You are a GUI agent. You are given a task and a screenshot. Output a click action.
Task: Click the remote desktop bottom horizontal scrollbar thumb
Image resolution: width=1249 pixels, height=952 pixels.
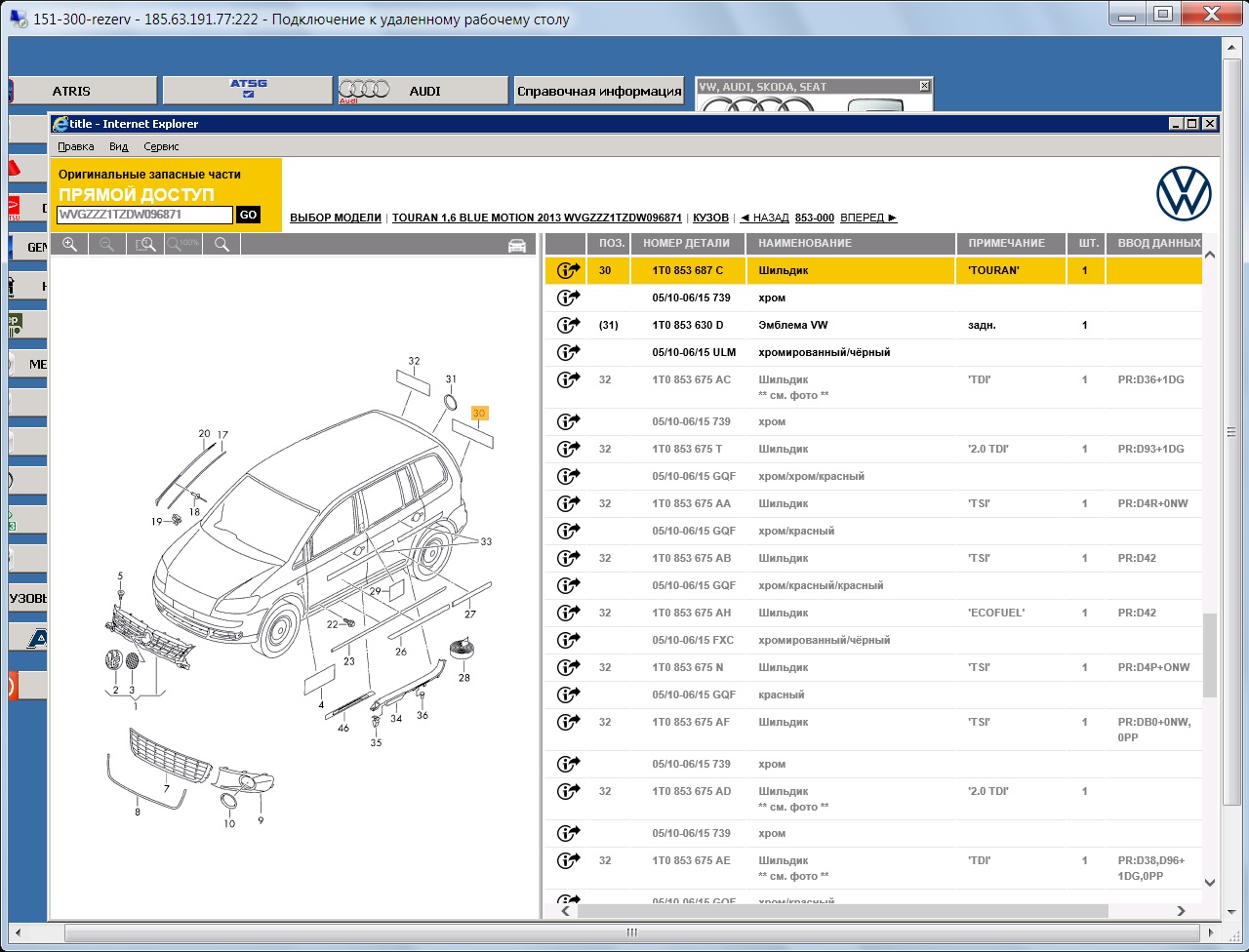[632, 933]
